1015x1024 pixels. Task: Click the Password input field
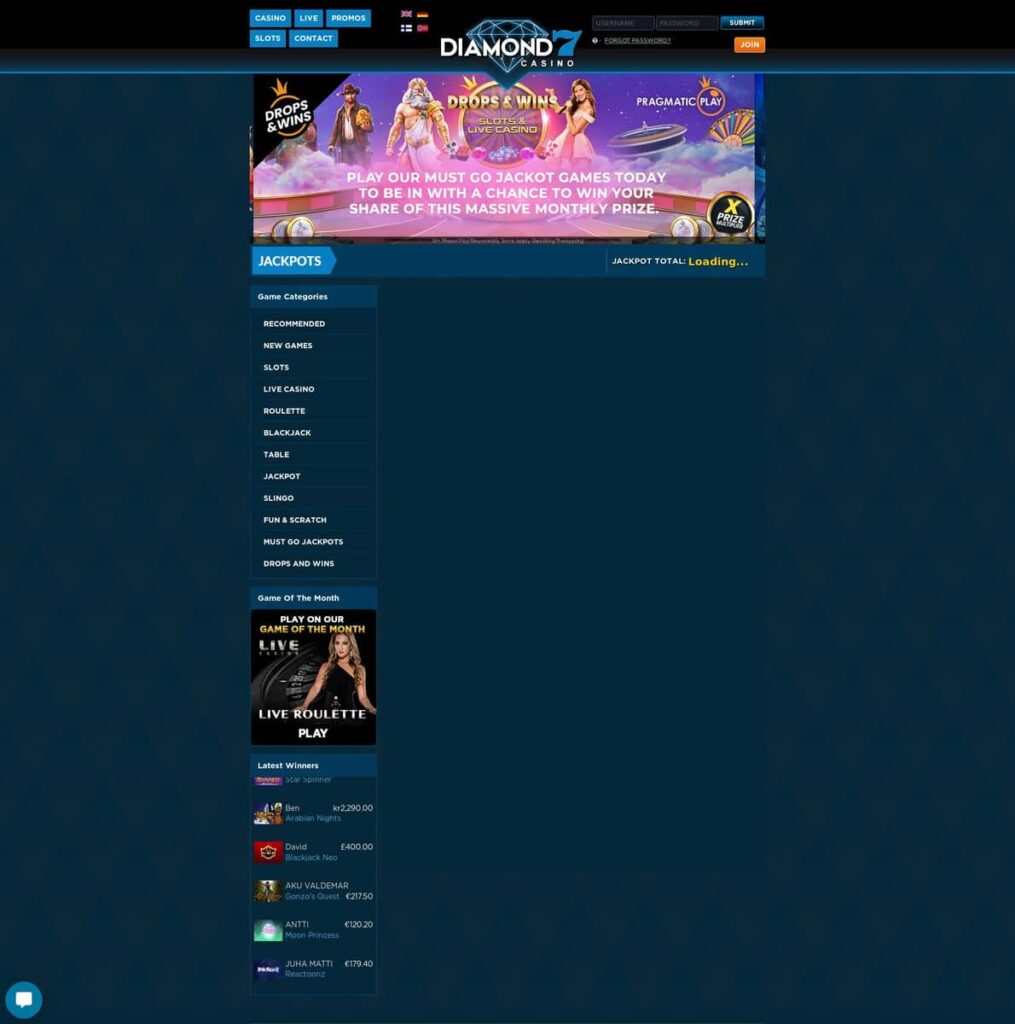[x=687, y=23]
